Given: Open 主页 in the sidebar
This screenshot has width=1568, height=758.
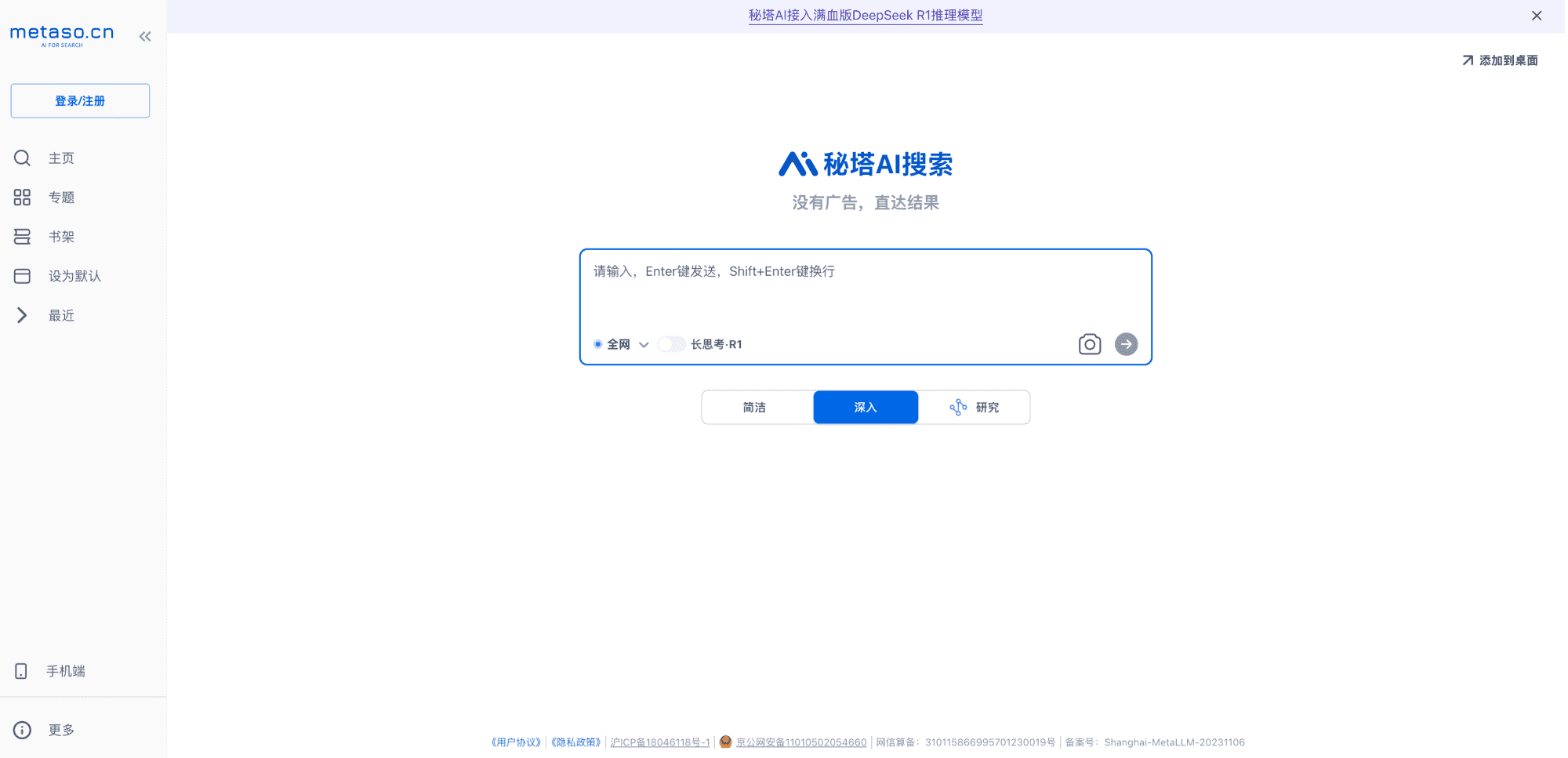Looking at the screenshot, I should 61,158.
